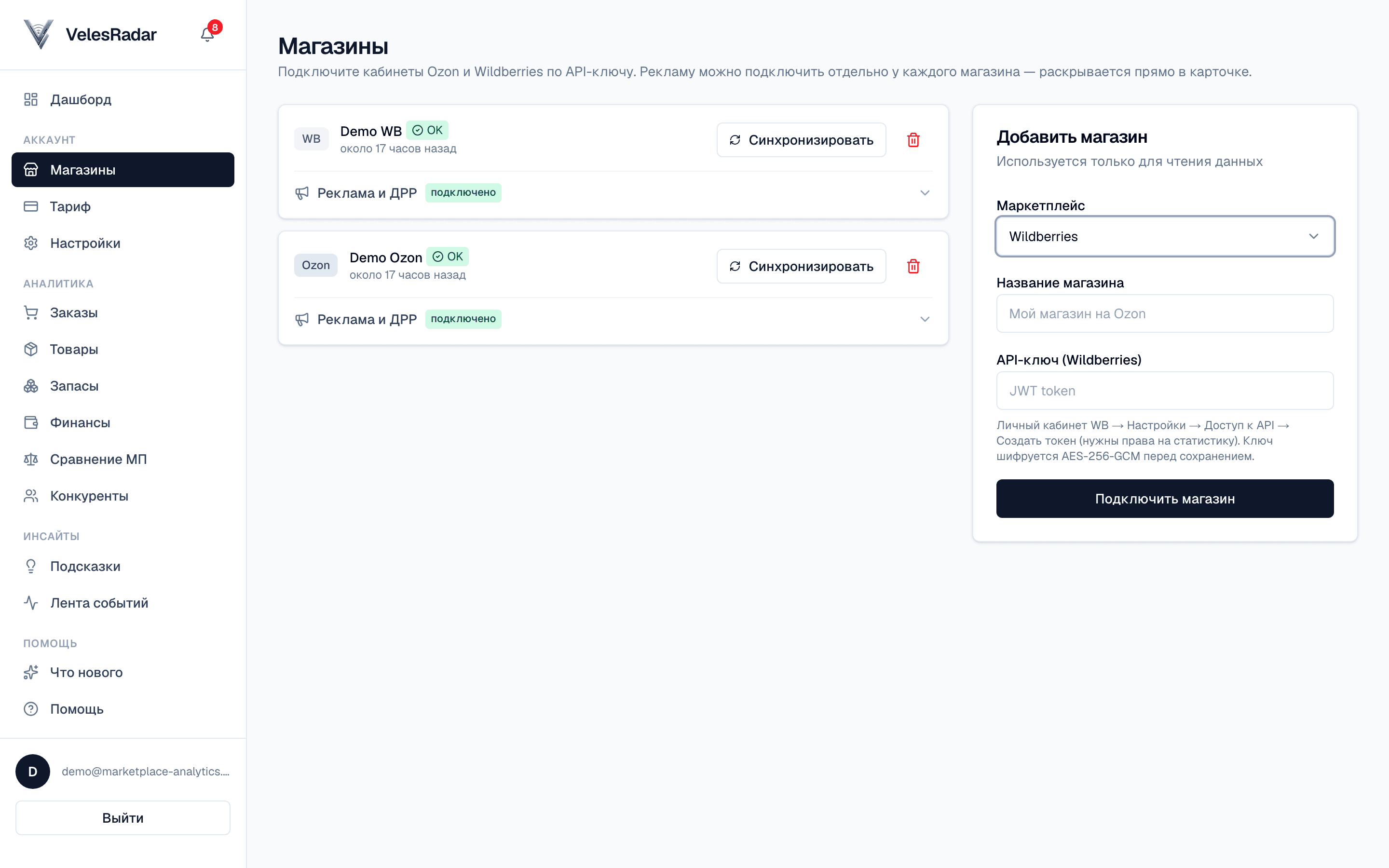Screen dimensions: 1389x868
Task: Click the wallet icon for Финансы
Action: click(x=31, y=422)
